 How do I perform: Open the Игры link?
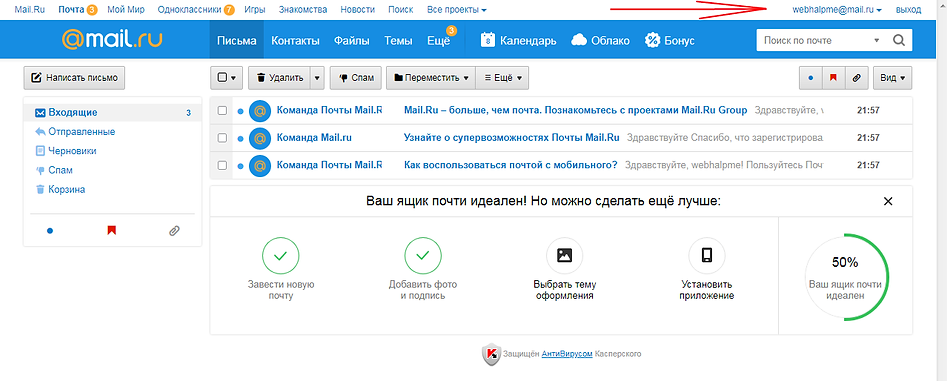coord(255,10)
